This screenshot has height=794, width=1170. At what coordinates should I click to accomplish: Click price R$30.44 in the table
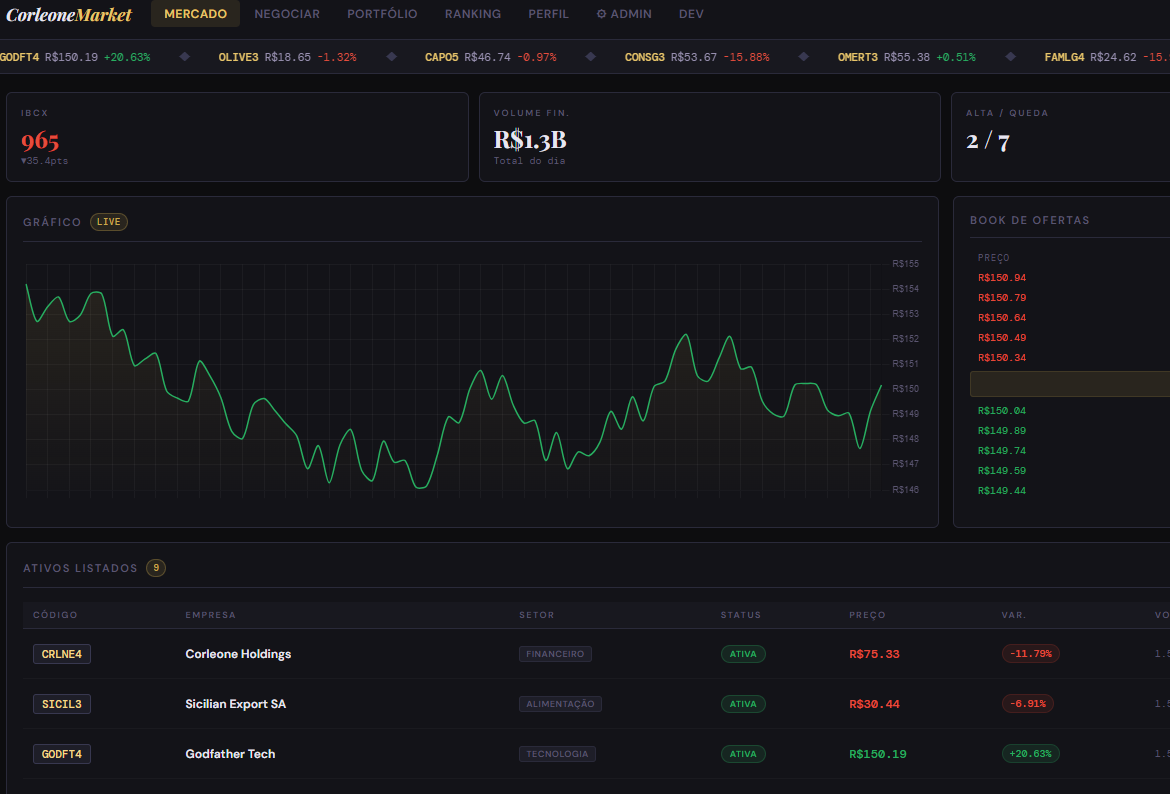tap(875, 704)
